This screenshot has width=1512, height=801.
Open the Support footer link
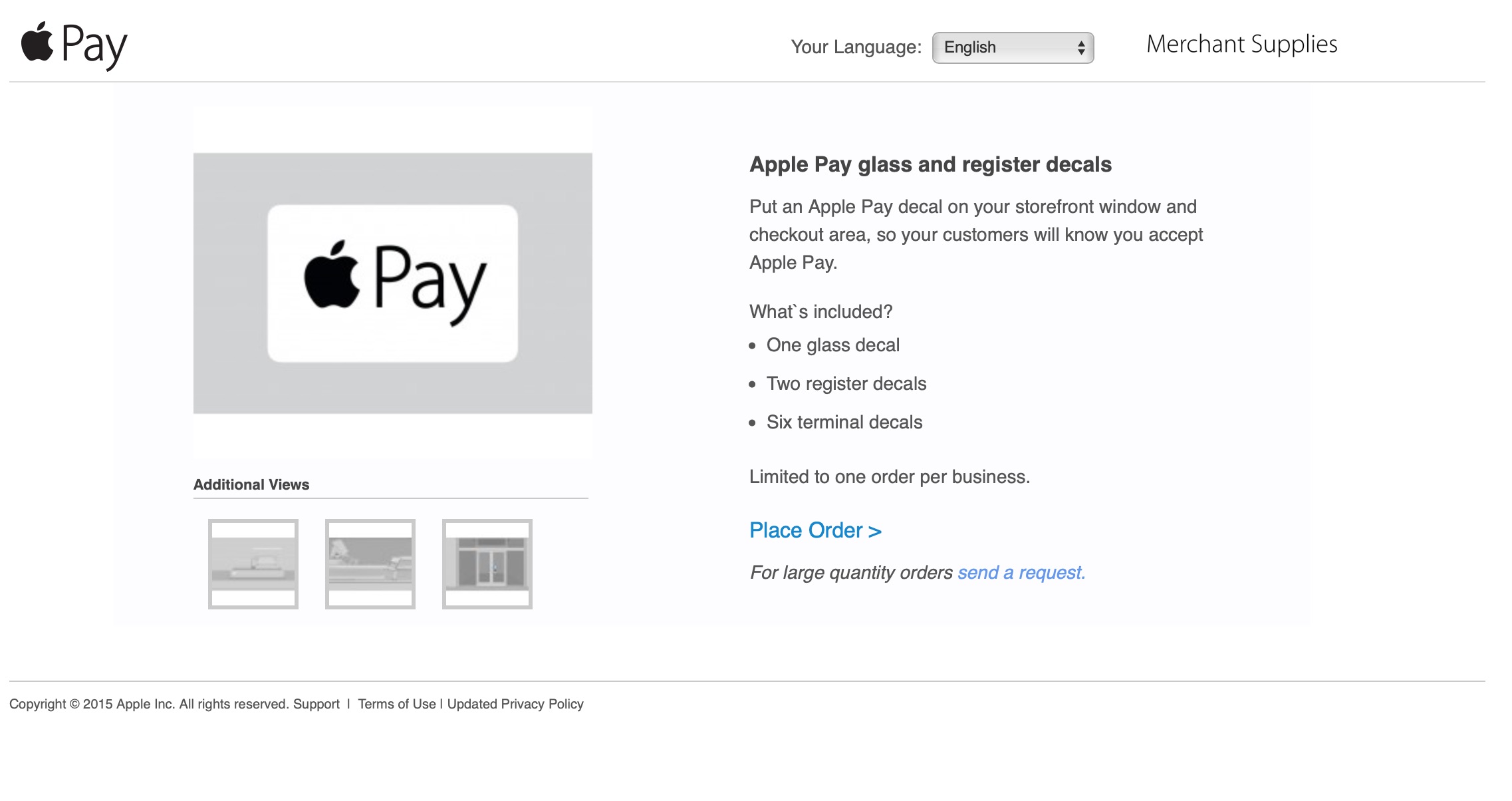316,704
